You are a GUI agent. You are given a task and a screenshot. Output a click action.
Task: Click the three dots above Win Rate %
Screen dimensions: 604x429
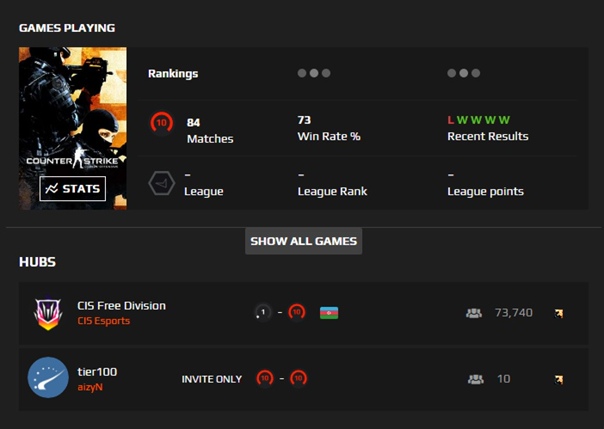(x=314, y=73)
